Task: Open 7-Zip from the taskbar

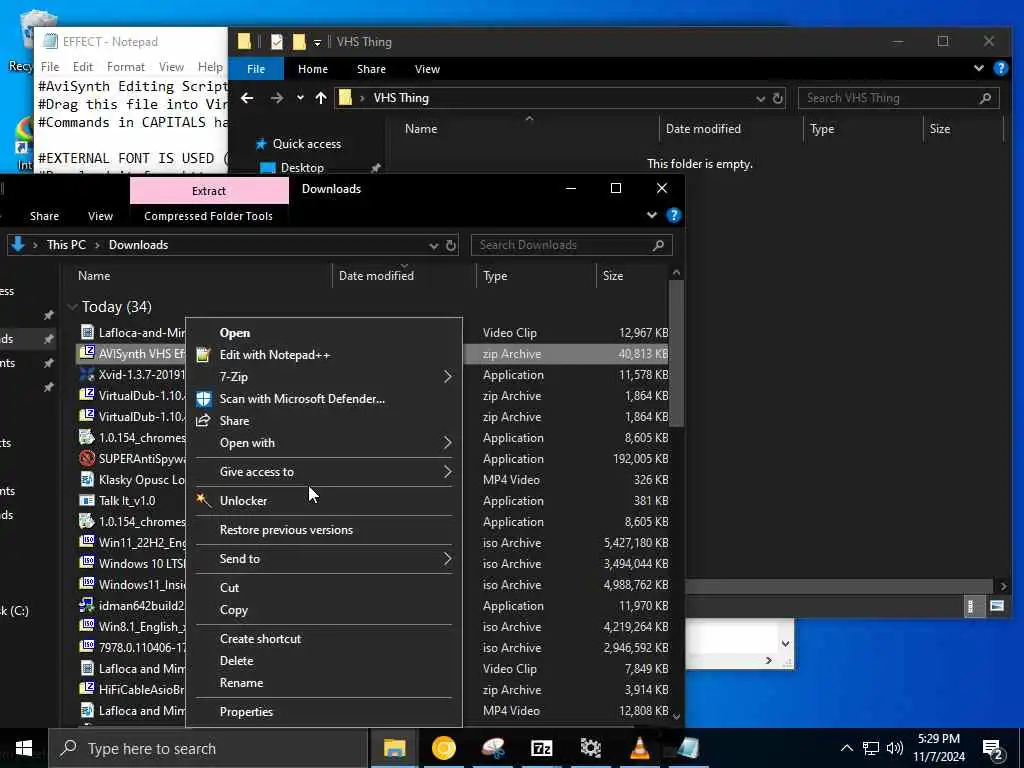Action: pyautogui.click(x=541, y=748)
